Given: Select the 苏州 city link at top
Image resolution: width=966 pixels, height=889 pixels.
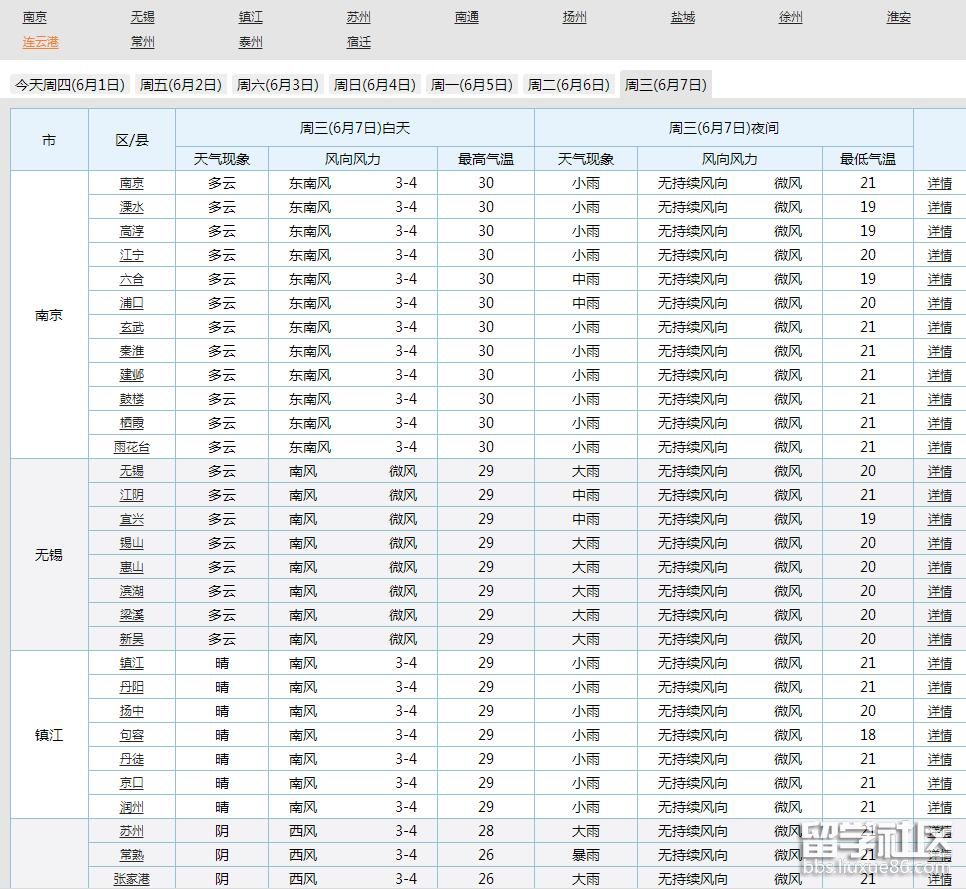Looking at the screenshot, I should coord(358,16).
